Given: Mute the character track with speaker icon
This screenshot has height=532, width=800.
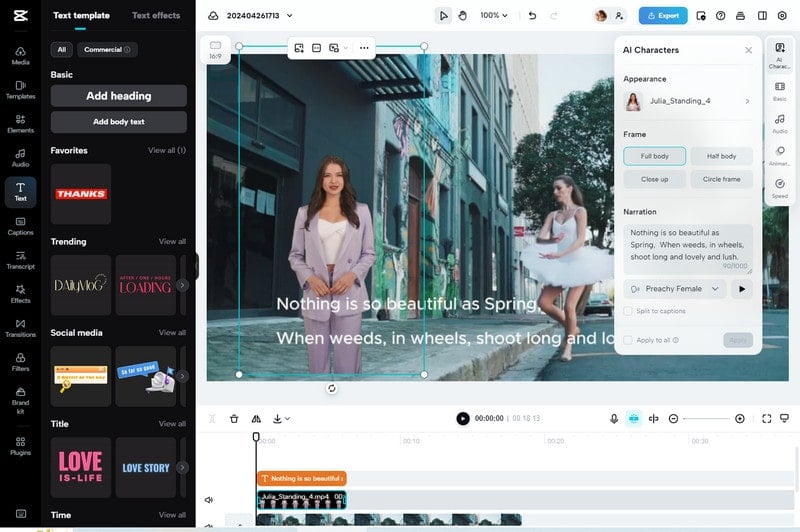Looking at the screenshot, I should point(209,500).
